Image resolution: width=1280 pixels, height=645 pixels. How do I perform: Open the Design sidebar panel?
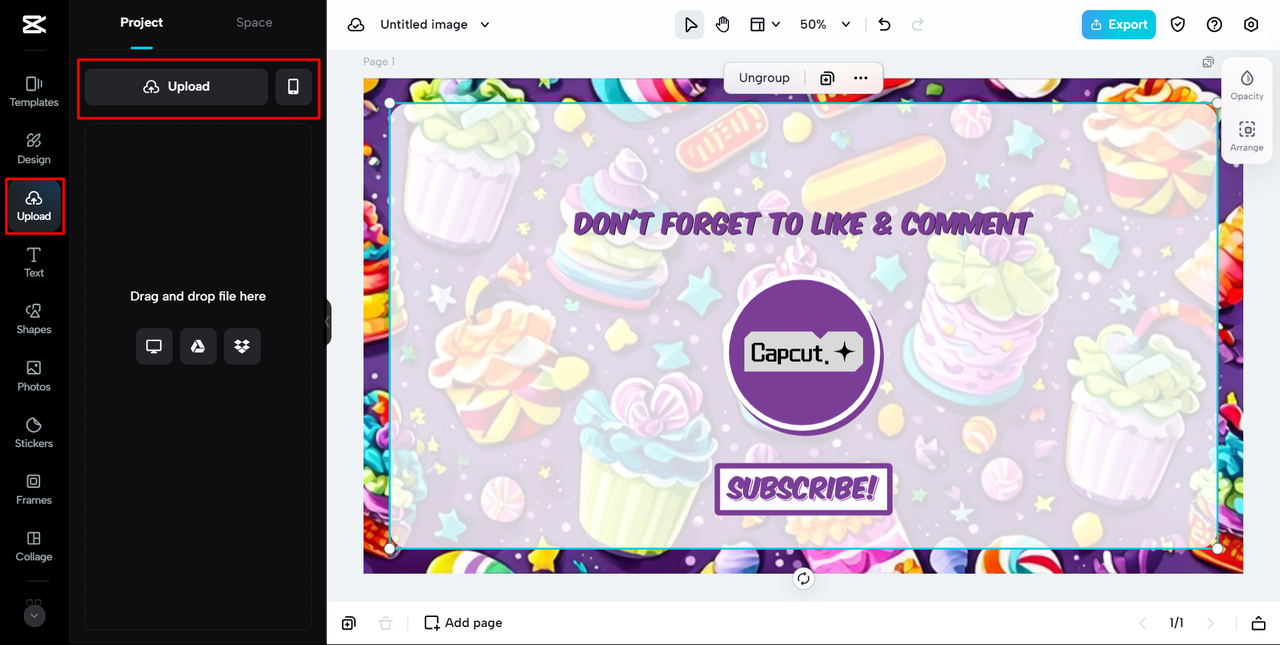pos(34,148)
